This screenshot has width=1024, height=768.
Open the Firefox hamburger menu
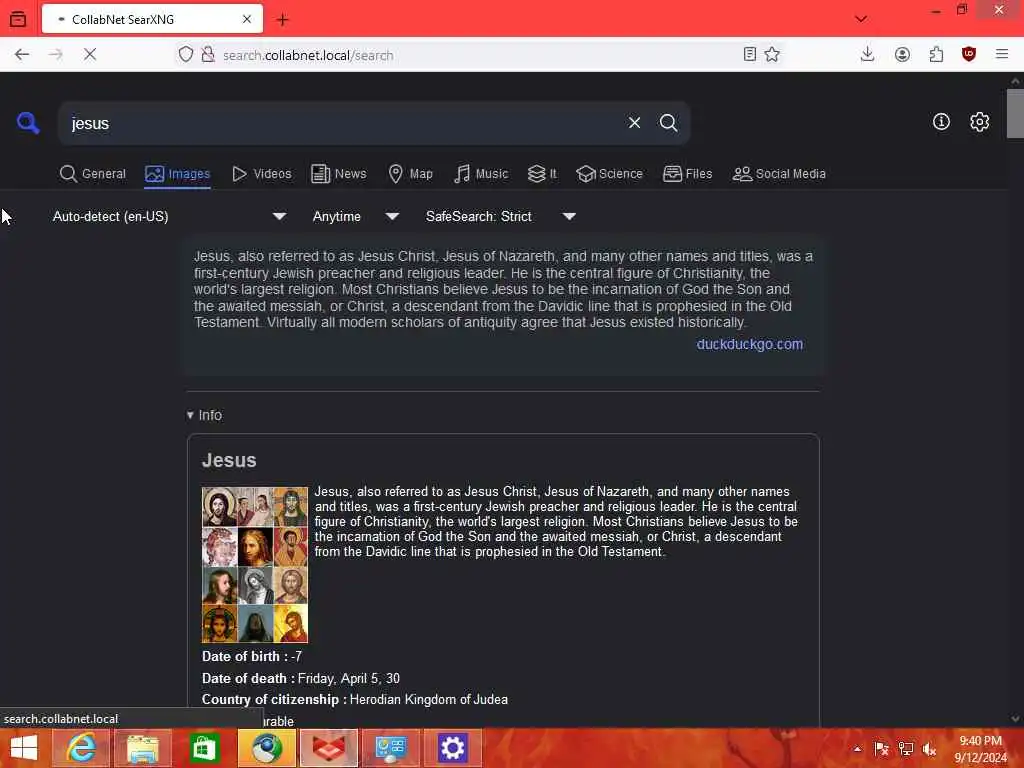pos(1002,55)
